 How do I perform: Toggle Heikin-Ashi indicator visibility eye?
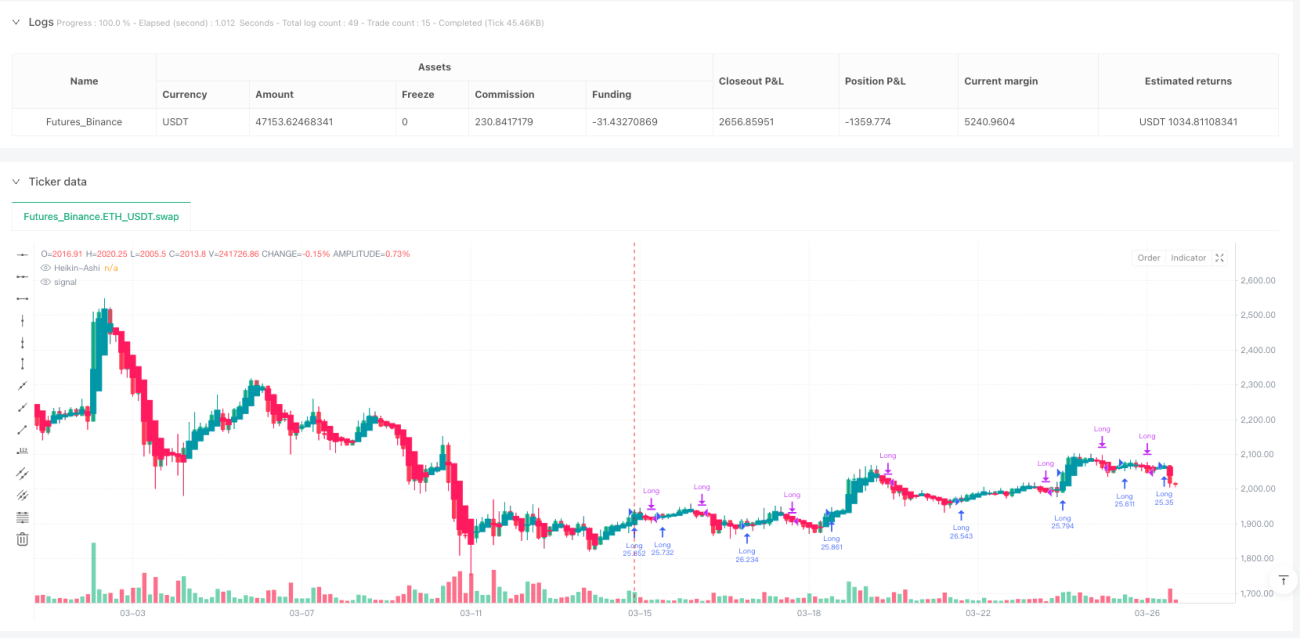(x=45, y=268)
